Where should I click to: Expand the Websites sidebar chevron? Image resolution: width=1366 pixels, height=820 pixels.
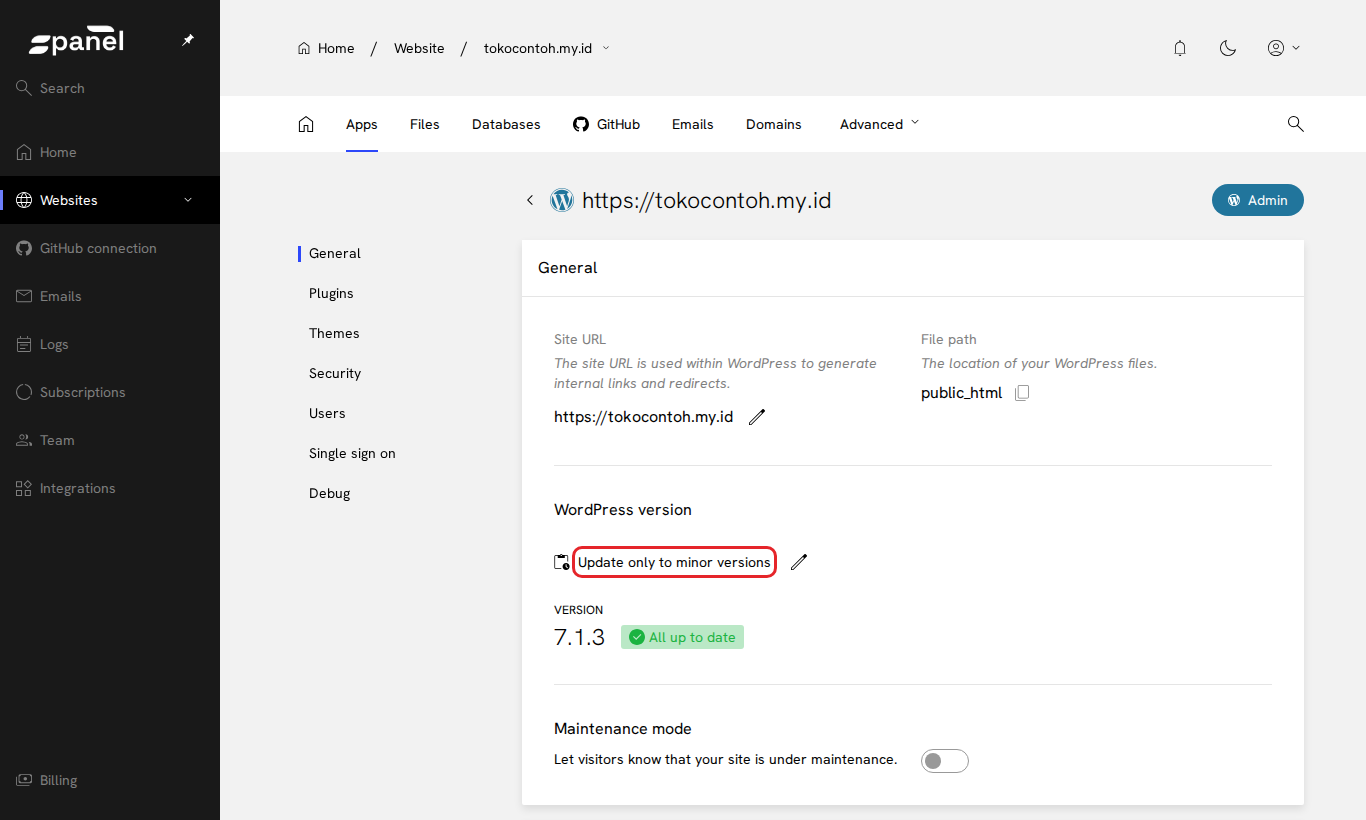pos(188,200)
